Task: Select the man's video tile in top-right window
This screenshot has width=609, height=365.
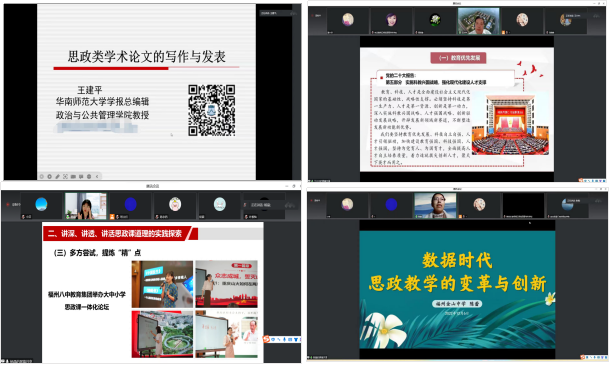Action: (x=478, y=21)
